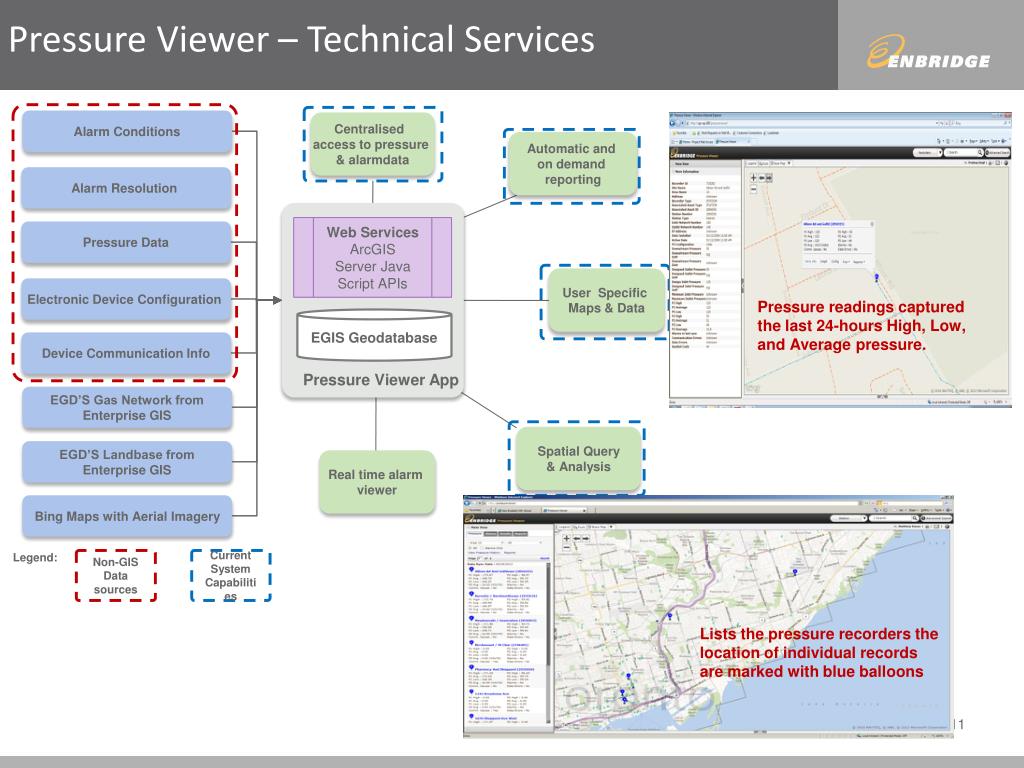Select Bing Maps with Aerial Imagery box
1024x768 pixels.
pos(127,516)
